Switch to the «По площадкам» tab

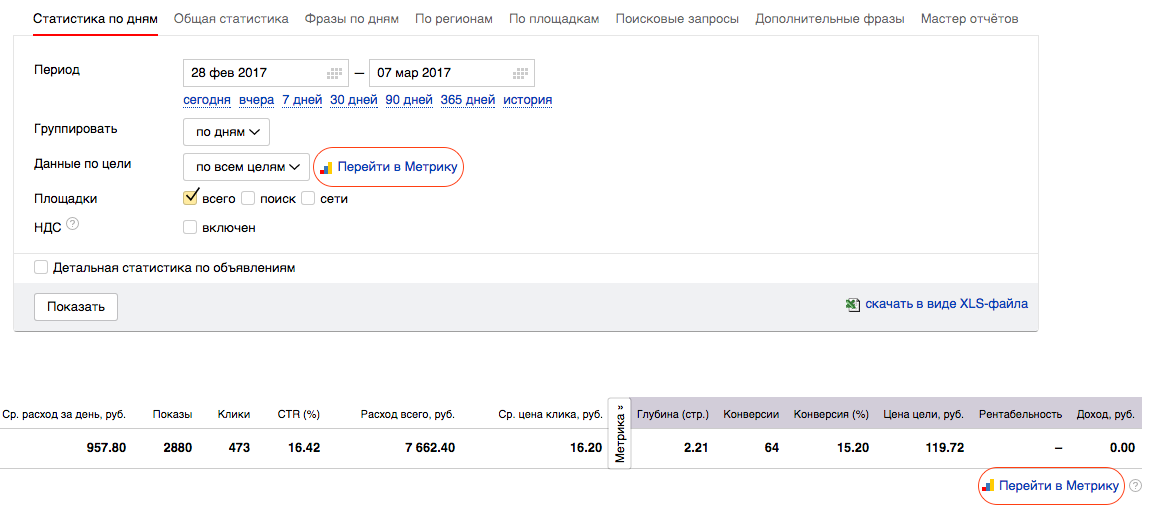(554, 18)
